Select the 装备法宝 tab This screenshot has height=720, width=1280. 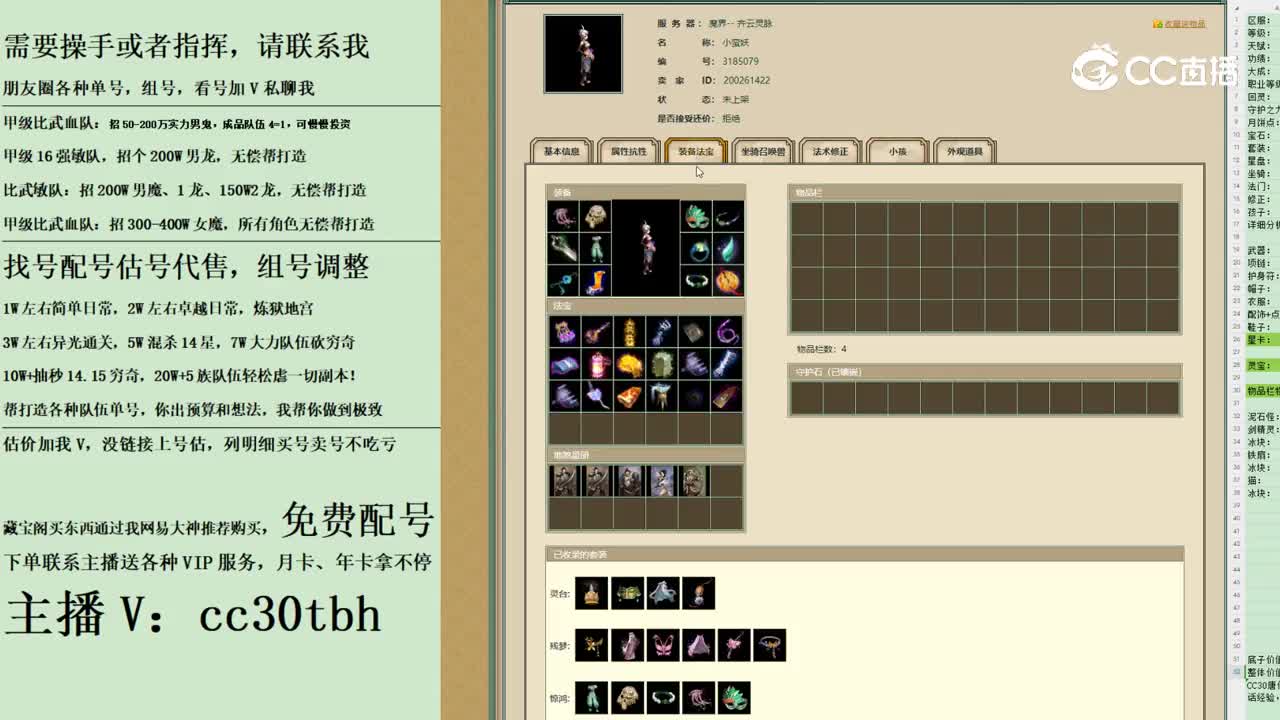(696, 152)
